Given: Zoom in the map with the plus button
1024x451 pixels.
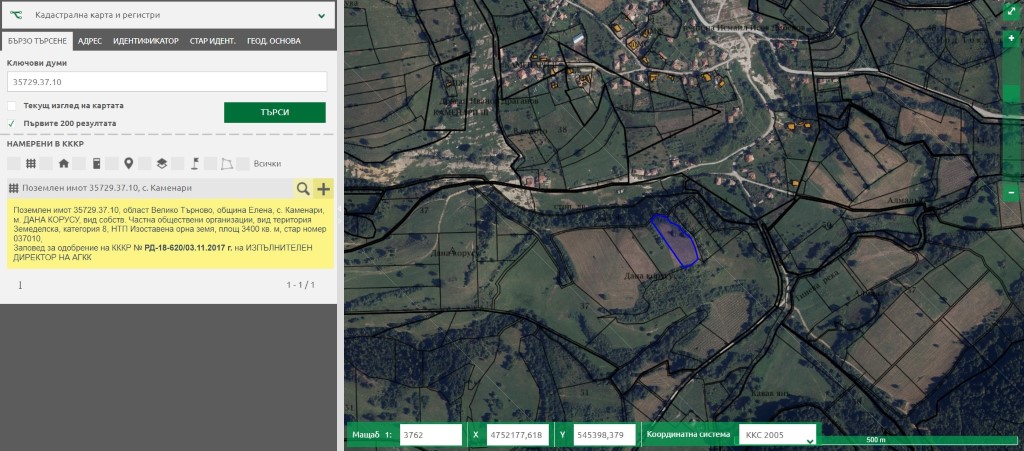Looking at the screenshot, I should pyautogui.click(x=1011, y=37).
